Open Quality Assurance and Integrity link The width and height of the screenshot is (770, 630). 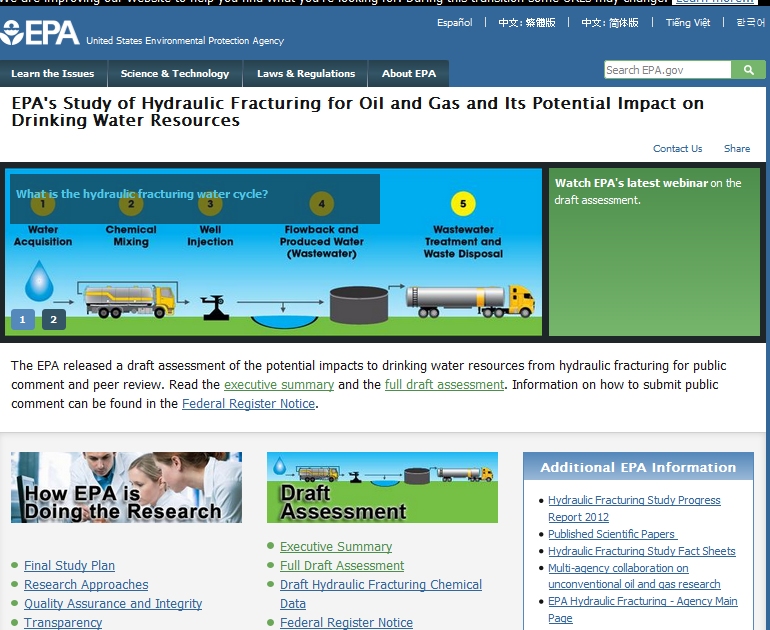click(x=113, y=603)
